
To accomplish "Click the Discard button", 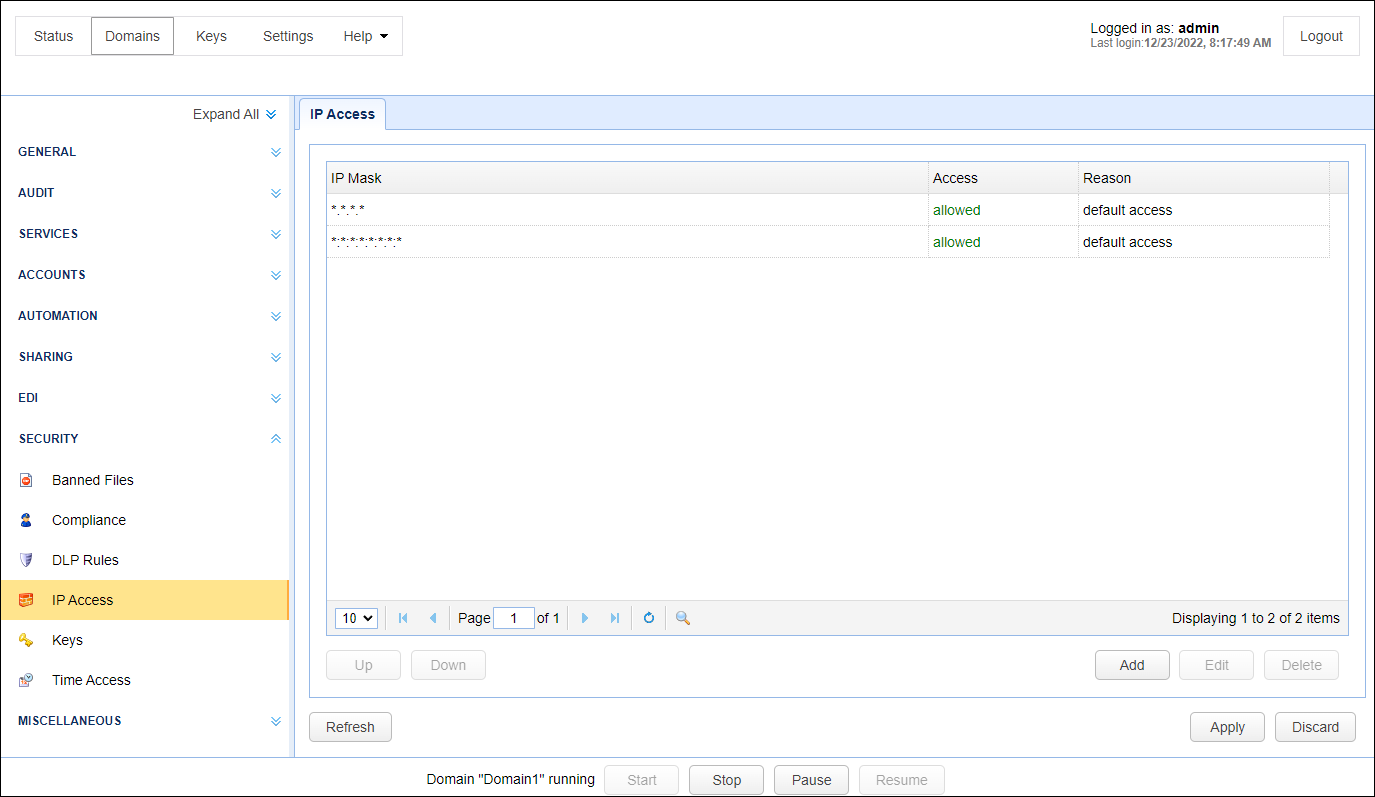I will pyautogui.click(x=1315, y=727).
